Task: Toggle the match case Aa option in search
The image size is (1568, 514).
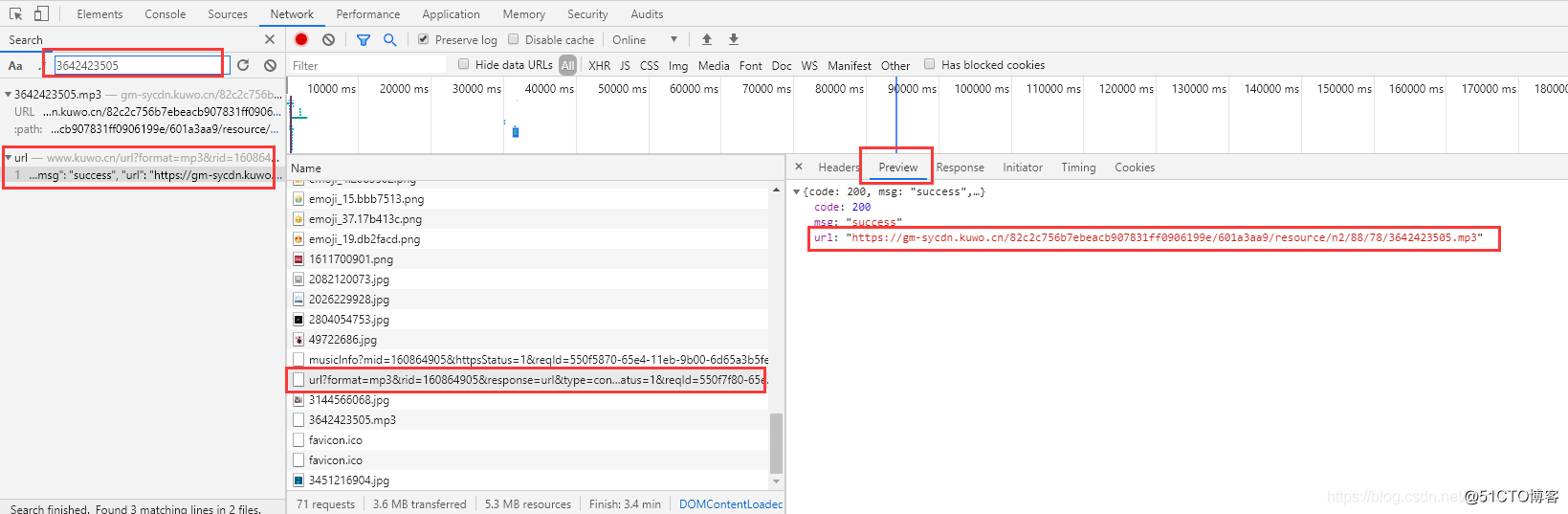Action: (15, 65)
